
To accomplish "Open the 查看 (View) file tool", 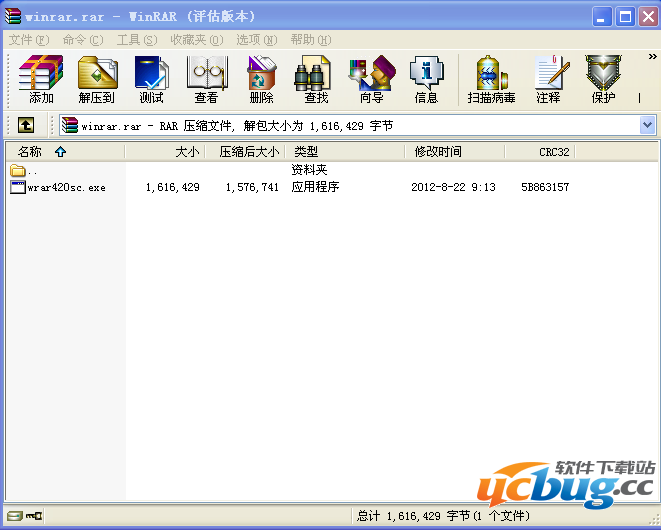I will coord(207,79).
